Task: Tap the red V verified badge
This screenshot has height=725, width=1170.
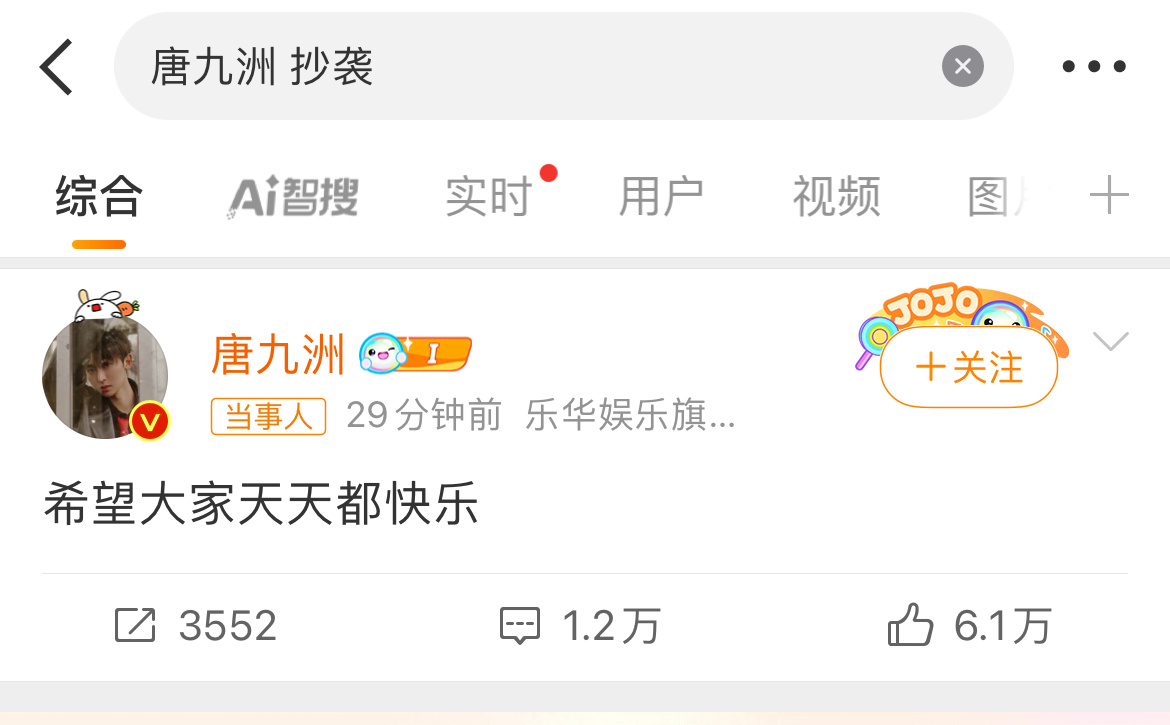Action: pyautogui.click(x=150, y=422)
